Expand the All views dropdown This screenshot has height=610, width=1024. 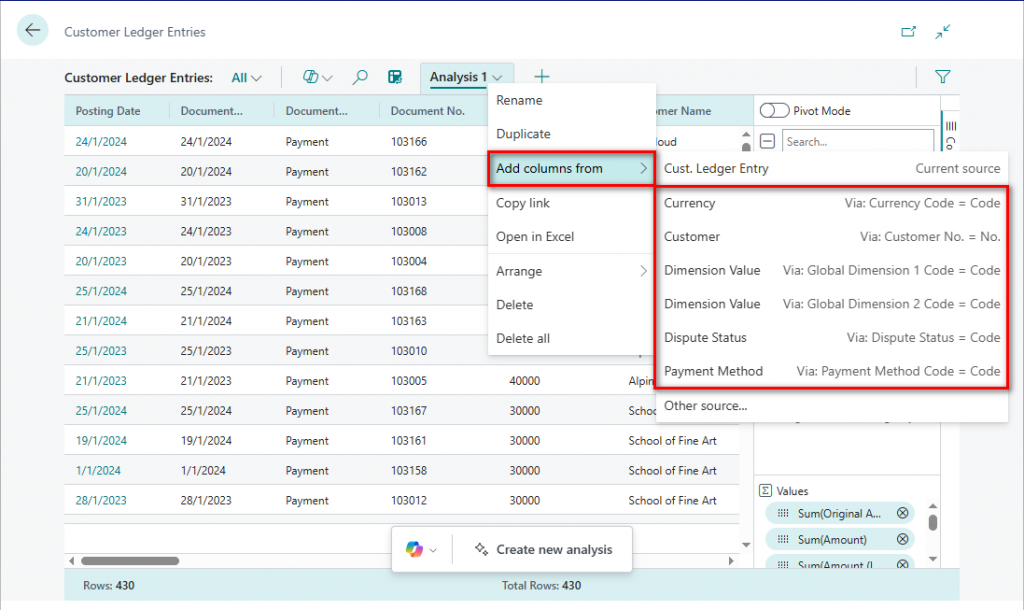pos(246,77)
